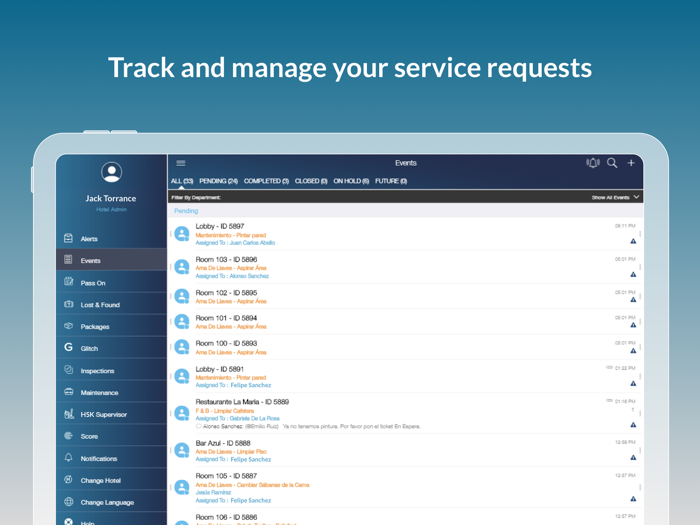Click avatar icon of Room 103 event

pyautogui.click(x=182, y=267)
